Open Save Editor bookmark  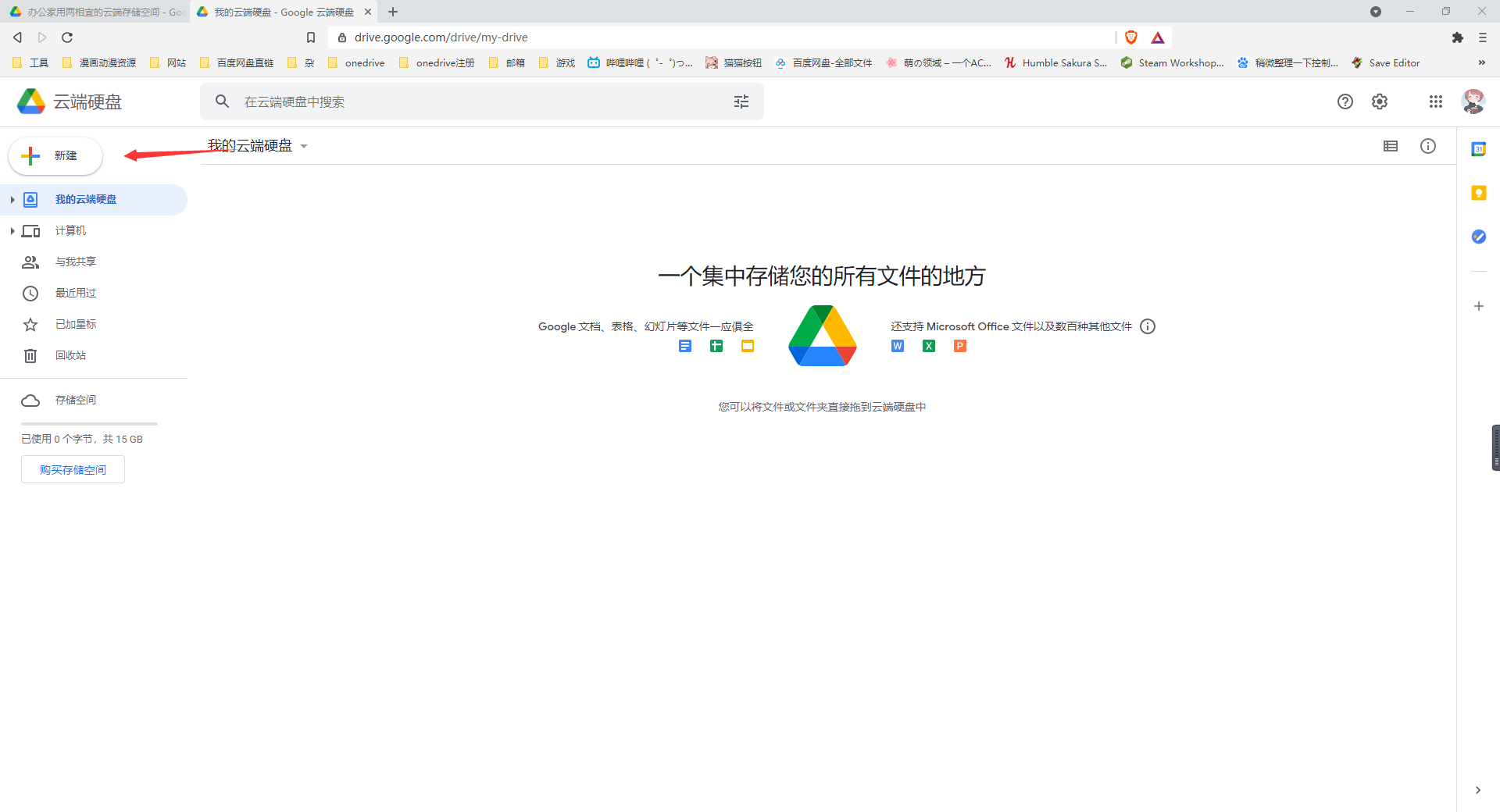1386,63
